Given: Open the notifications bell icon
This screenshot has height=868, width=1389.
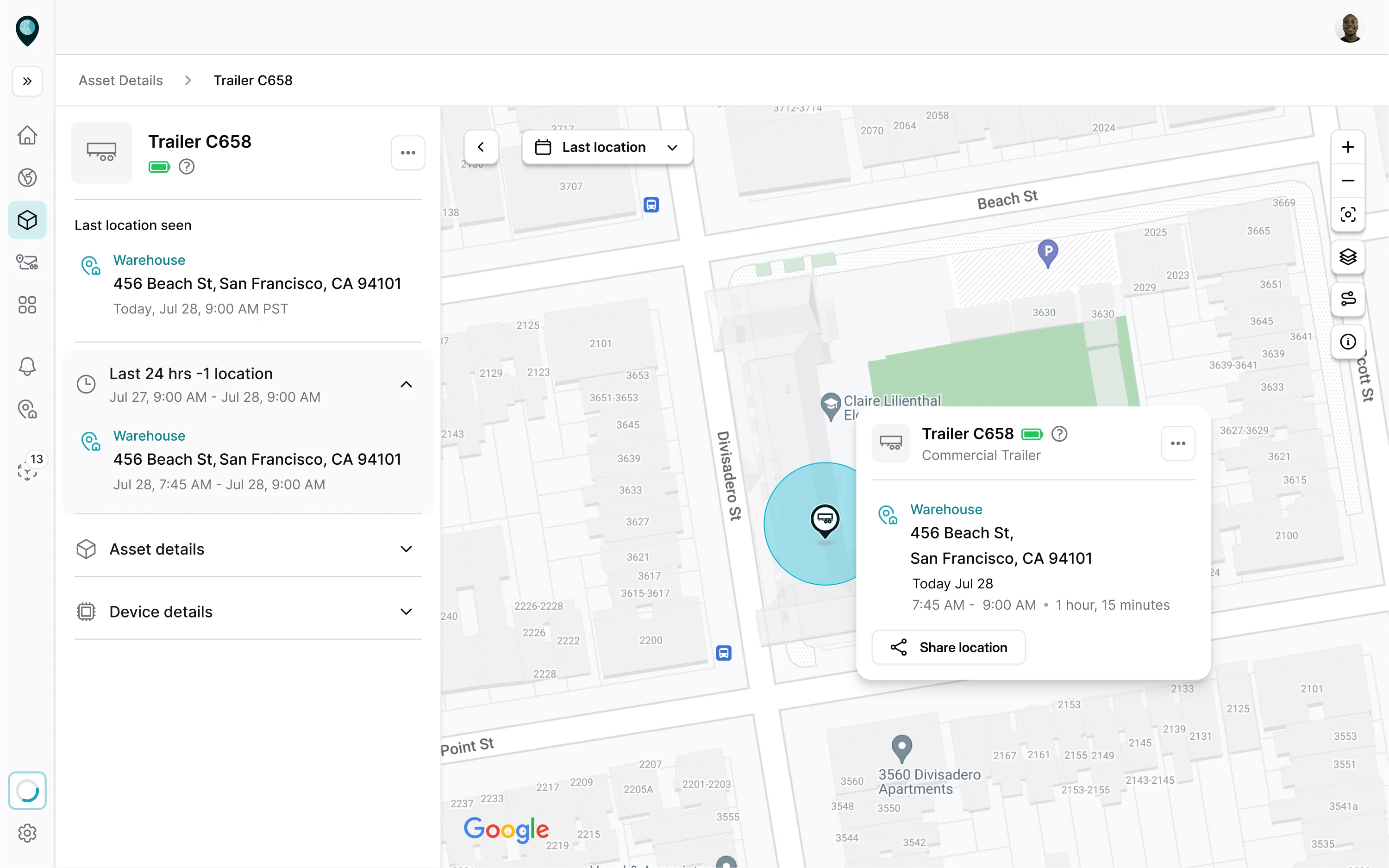Looking at the screenshot, I should point(27,366).
